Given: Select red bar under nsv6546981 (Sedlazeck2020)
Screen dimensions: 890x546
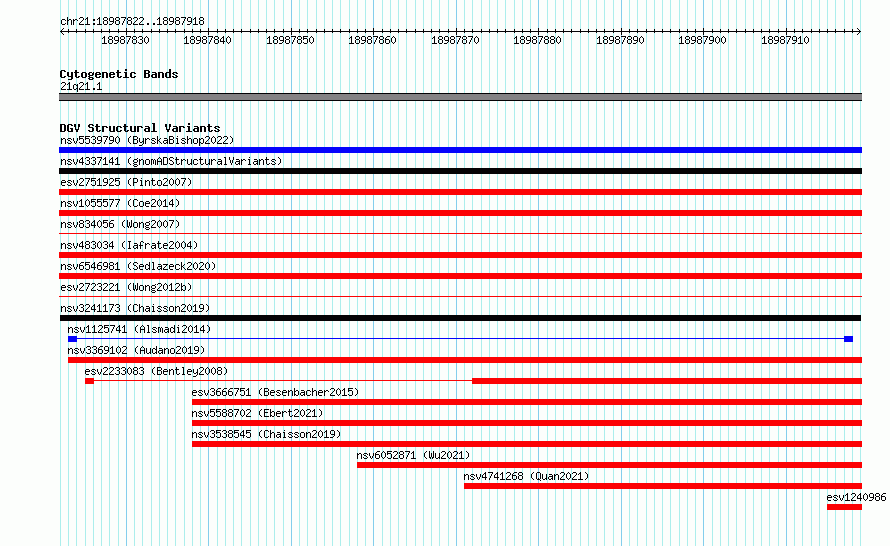Looking at the screenshot, I should coord(460,276).
